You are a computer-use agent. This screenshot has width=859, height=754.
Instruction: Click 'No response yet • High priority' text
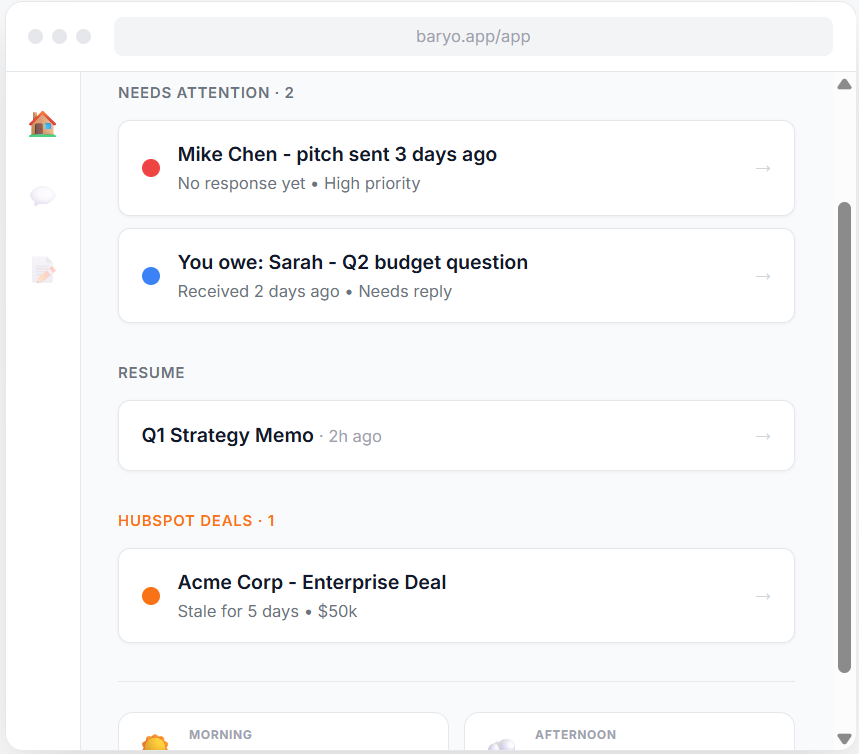299,184
